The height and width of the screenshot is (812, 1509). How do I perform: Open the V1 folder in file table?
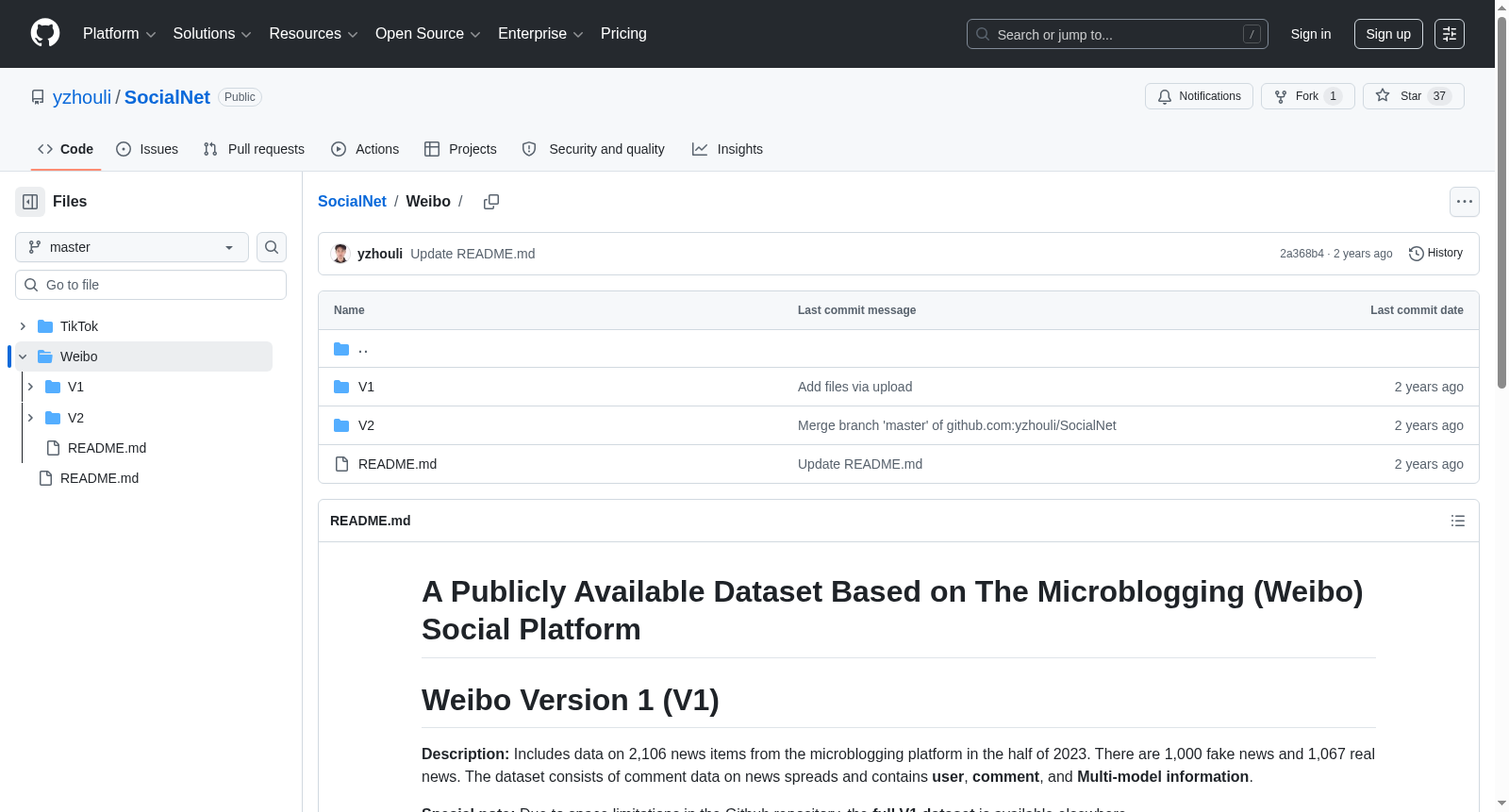pyautogui.click(x=366, y=387)
